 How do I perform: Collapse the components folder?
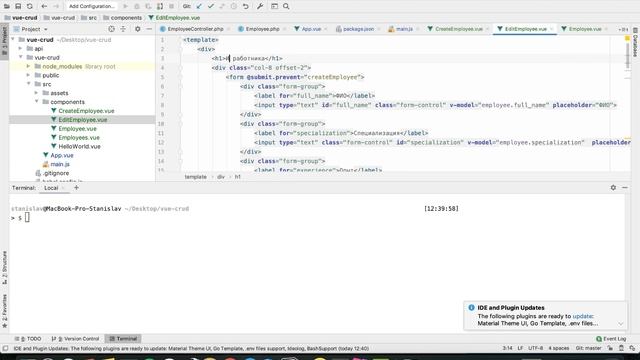point(37,102)
